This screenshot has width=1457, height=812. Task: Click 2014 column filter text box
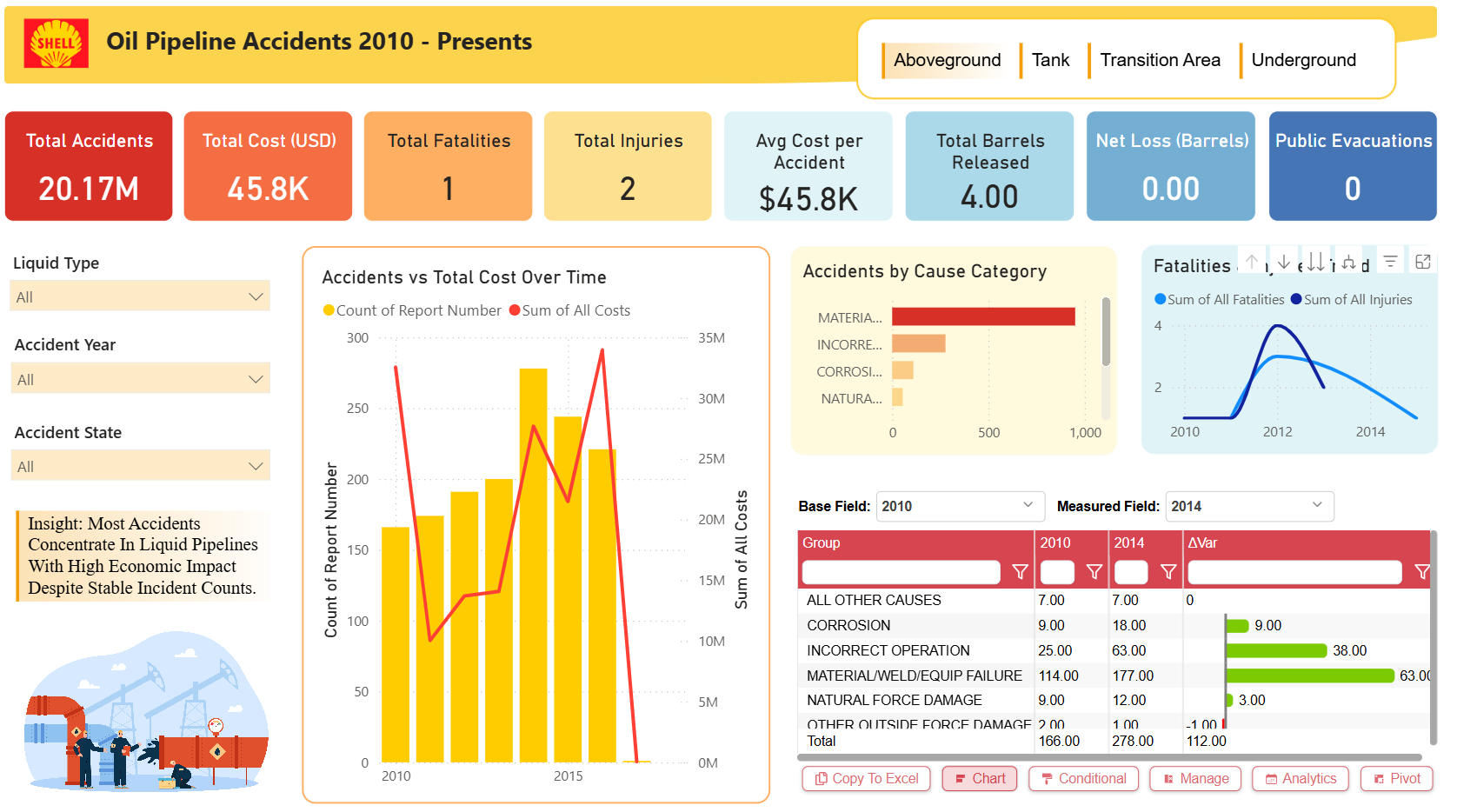tap(1131, 572)
